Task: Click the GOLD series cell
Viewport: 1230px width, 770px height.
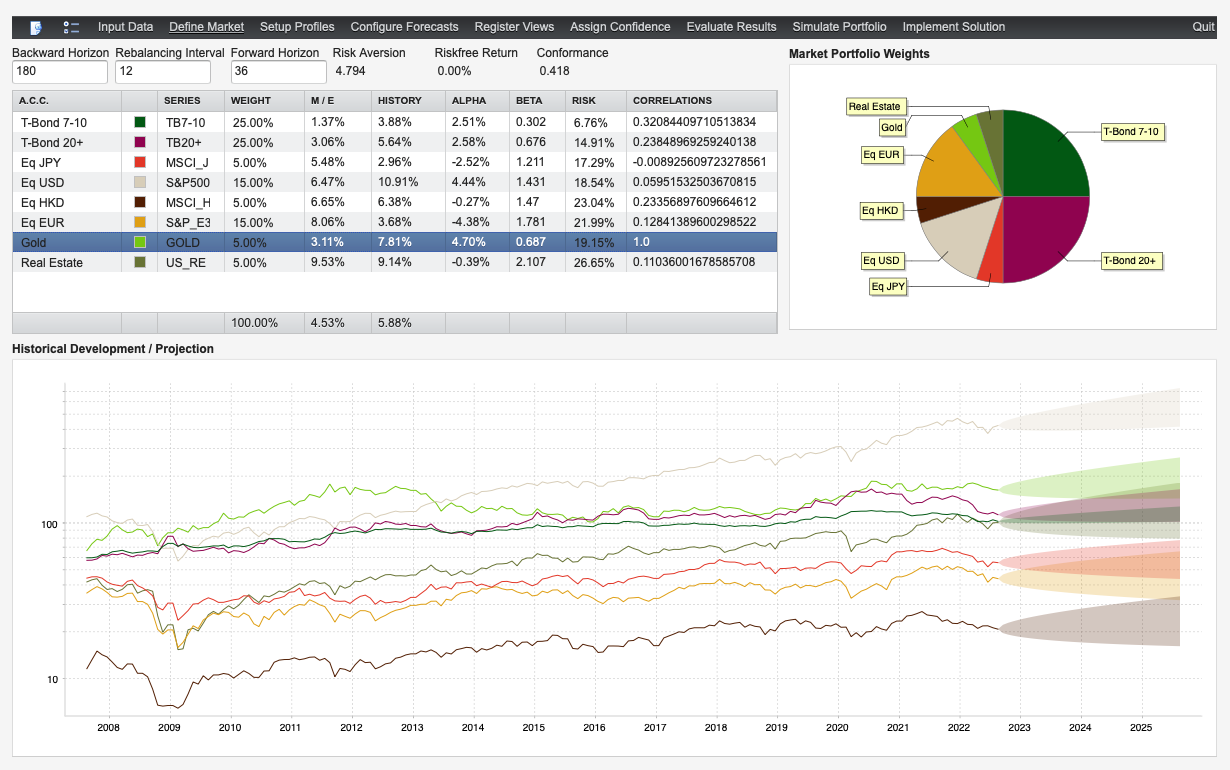Action: point(190,242)
